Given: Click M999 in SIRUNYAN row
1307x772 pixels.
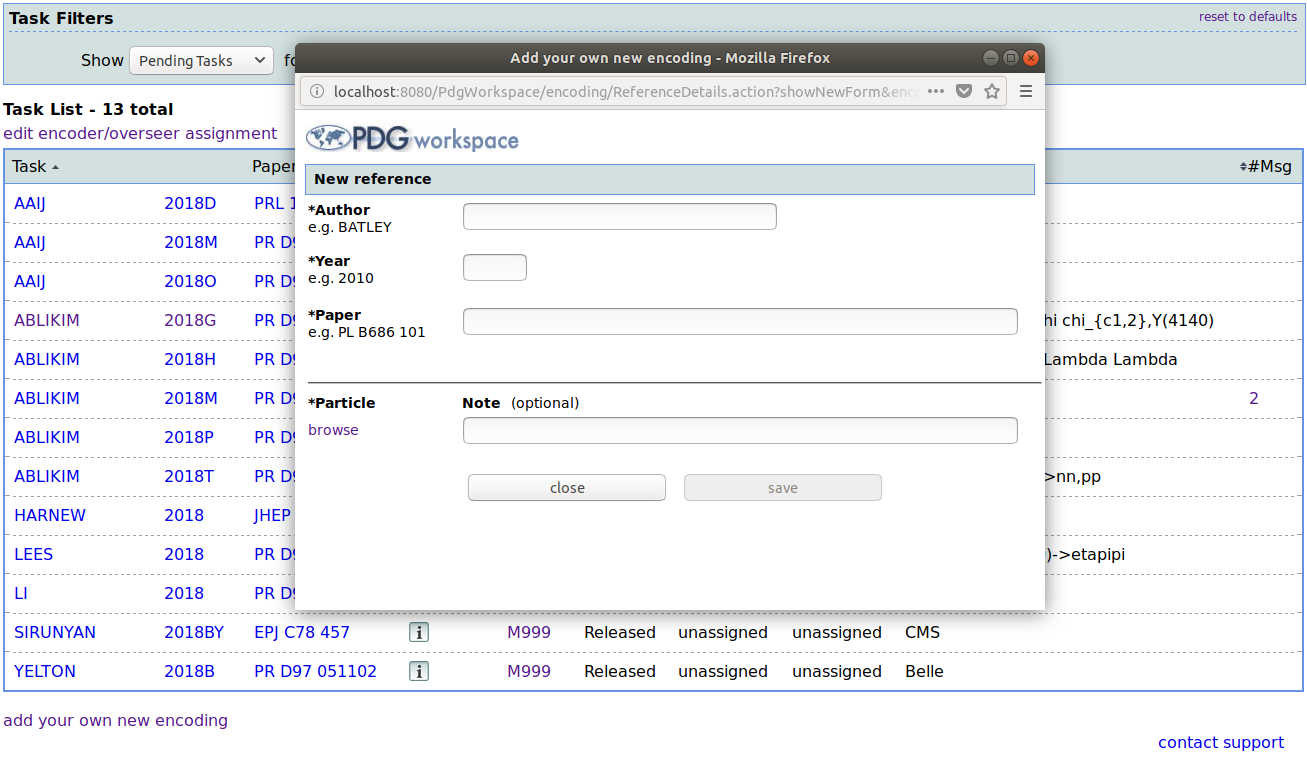Looking at the screenshot, I should (529, 632).
